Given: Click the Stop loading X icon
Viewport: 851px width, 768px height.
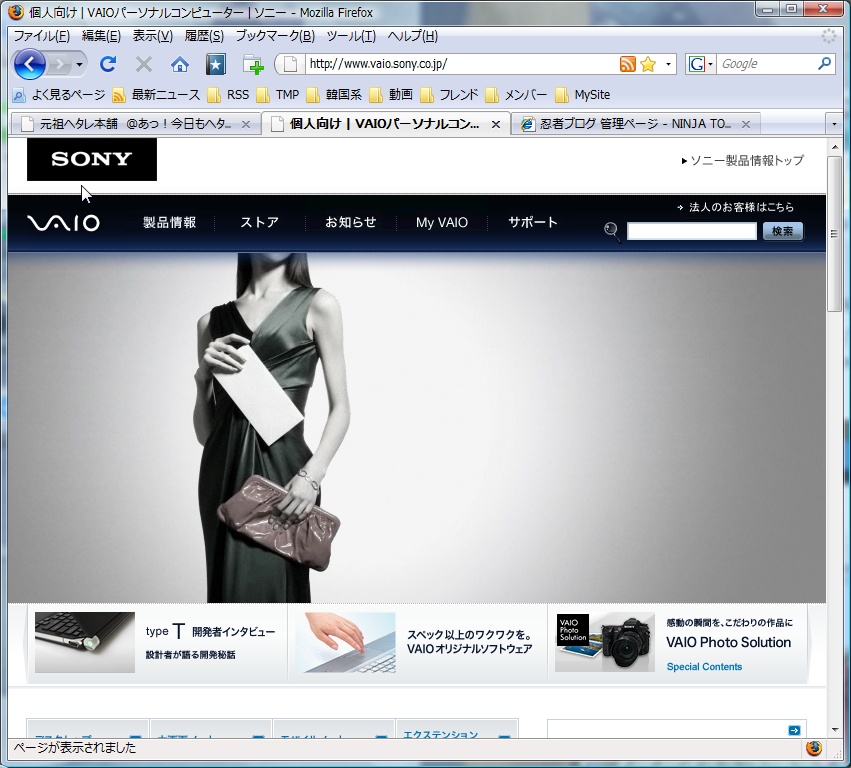Looking at the screenshot, I should [x=144, y=65].
